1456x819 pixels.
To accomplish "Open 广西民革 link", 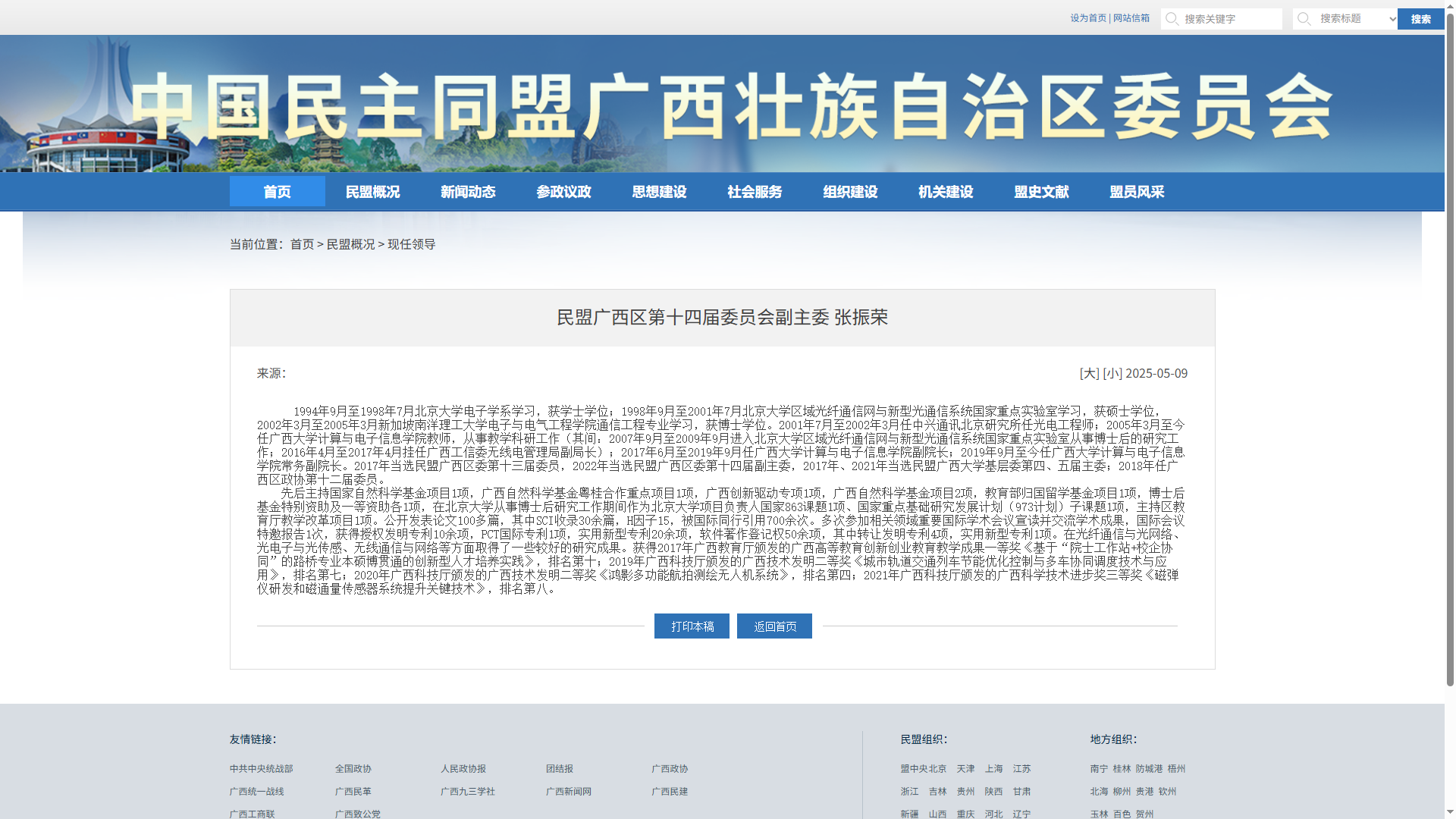I will coord(353,792).
